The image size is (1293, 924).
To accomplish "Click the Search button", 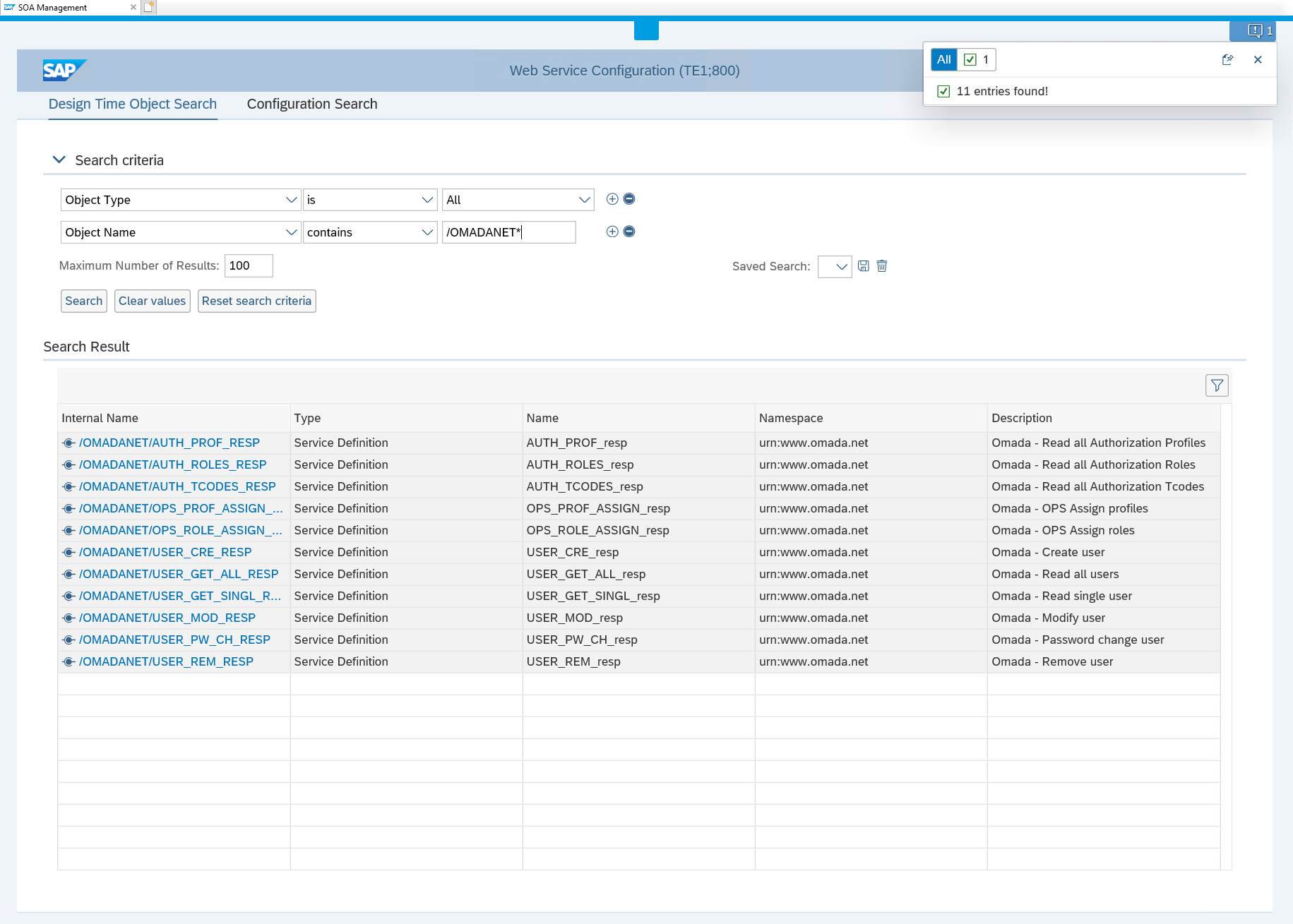I will coord(84,301).
